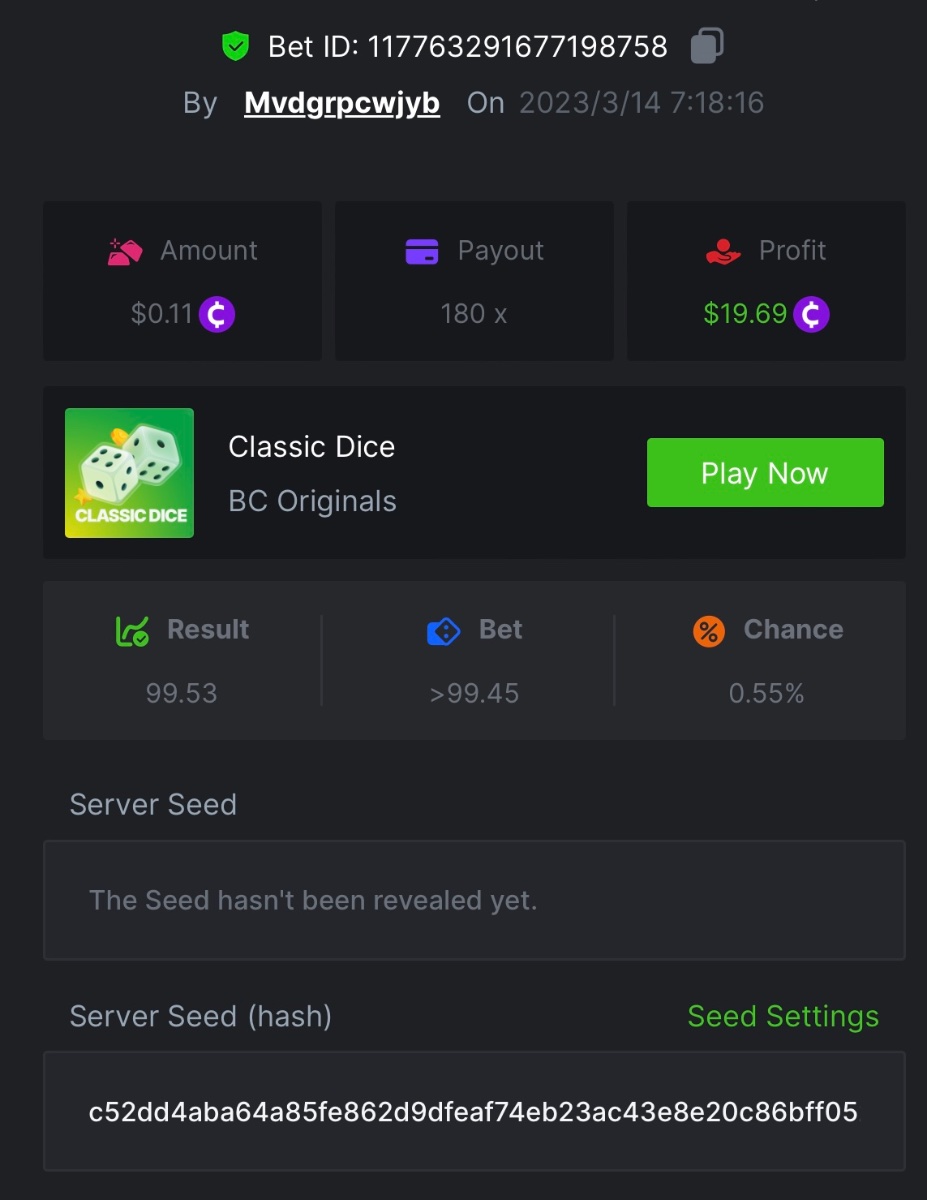
Task: Click the green Result chart icon
Action: point(132,630)
